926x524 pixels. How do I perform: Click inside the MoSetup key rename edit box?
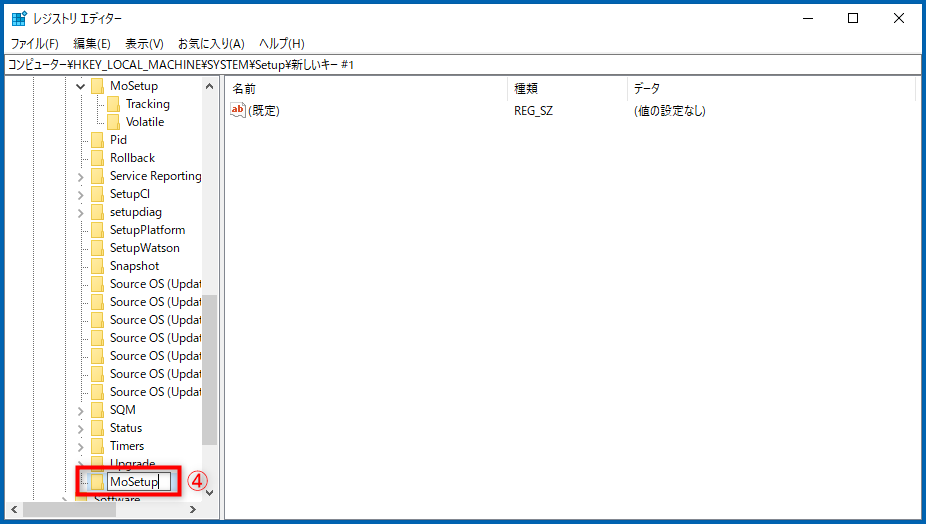coord(139,482)
